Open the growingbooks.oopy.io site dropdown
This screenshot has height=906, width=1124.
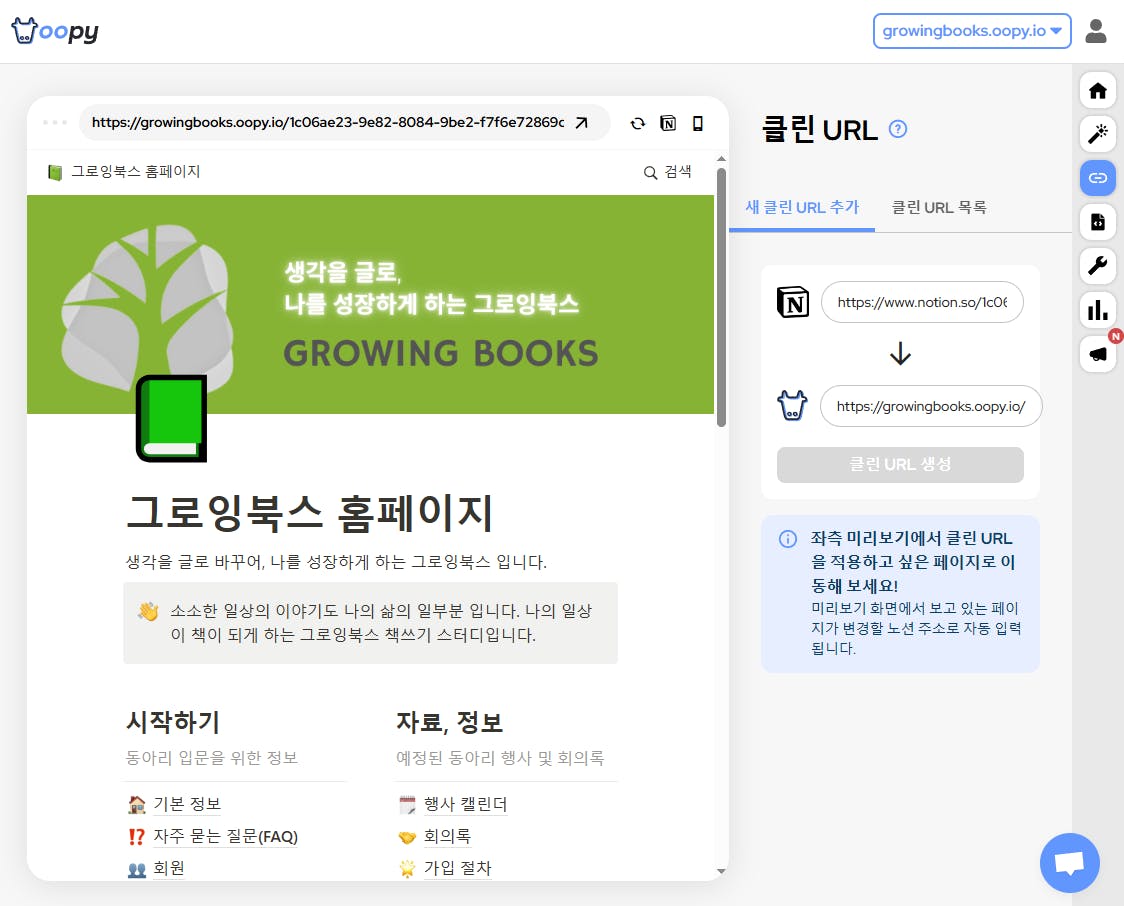click(x=971, y=31)
